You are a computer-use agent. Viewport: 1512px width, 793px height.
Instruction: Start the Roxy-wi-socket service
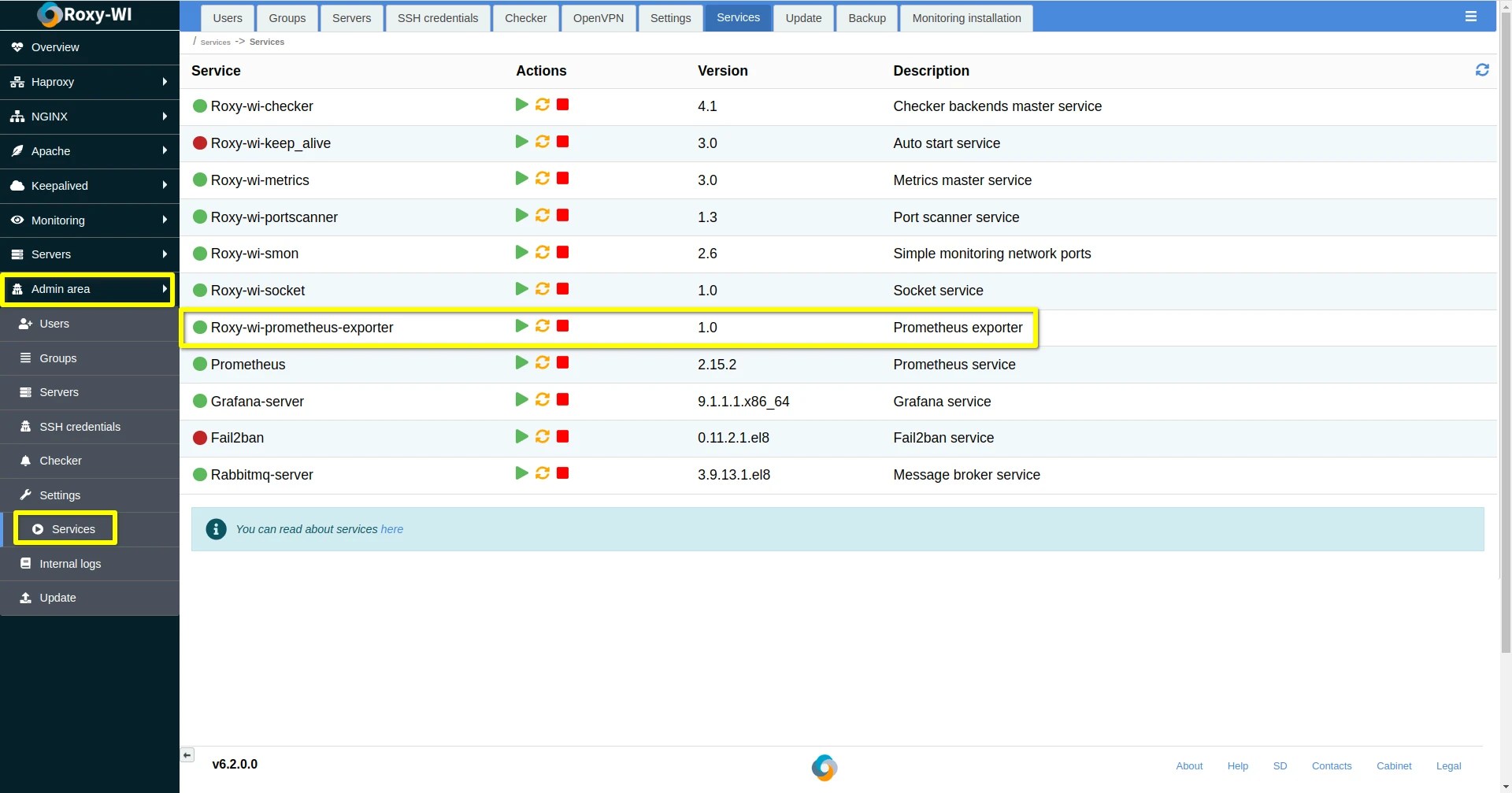pos(521,289)
